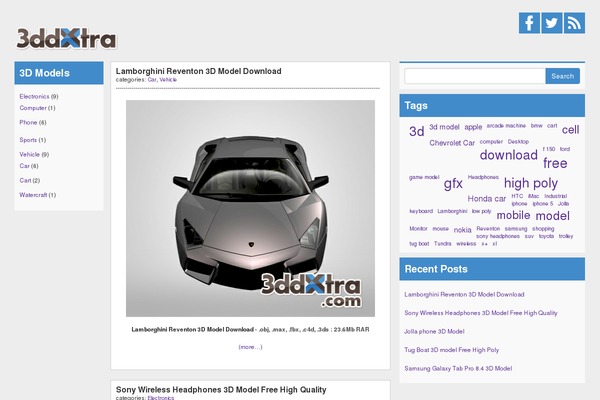Open the Sports category
600x400 pixels.
[x=28, y=140]
